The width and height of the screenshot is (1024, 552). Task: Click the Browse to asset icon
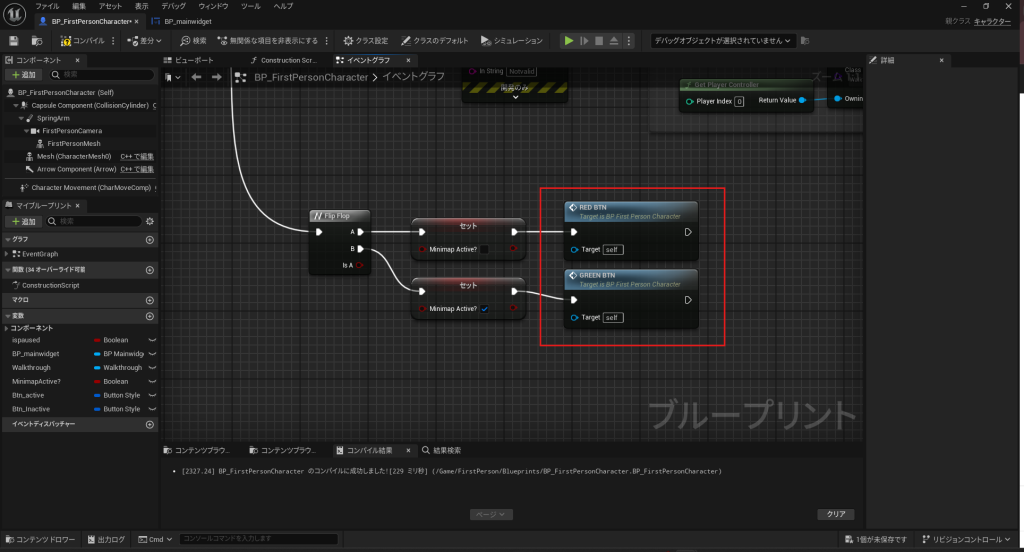[37, 41]
